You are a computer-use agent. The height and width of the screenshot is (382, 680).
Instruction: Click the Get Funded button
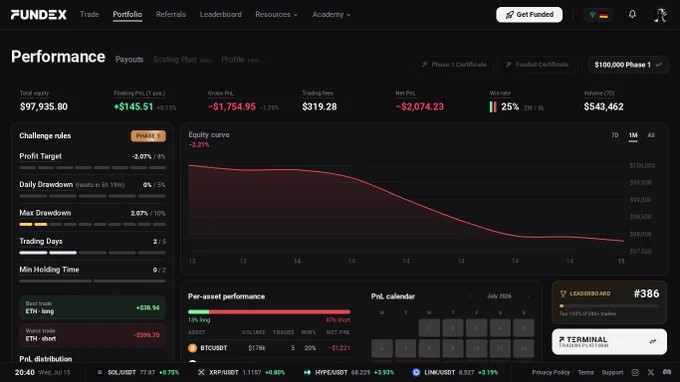529,15
